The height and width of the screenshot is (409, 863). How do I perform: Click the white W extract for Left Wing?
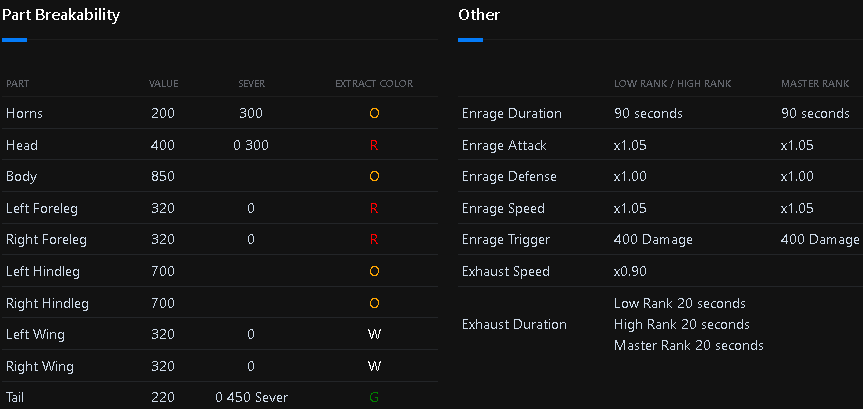pos(374,335)
